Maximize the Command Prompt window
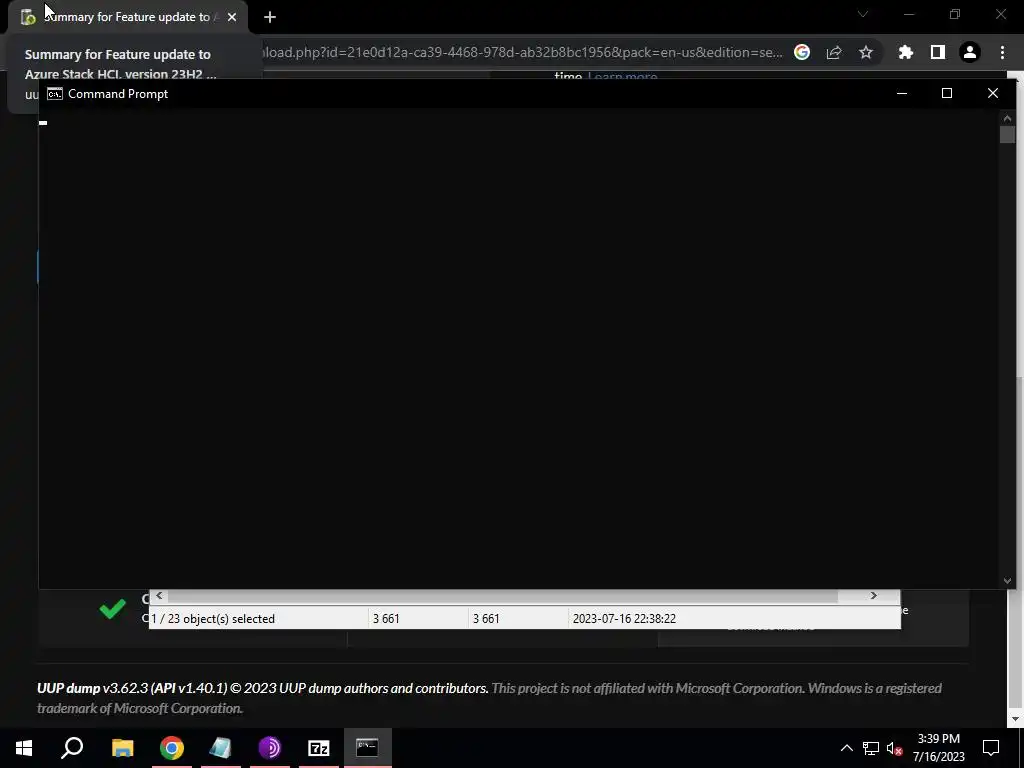Viewport: 1024px width, 768px height. [x=947, y=93]
